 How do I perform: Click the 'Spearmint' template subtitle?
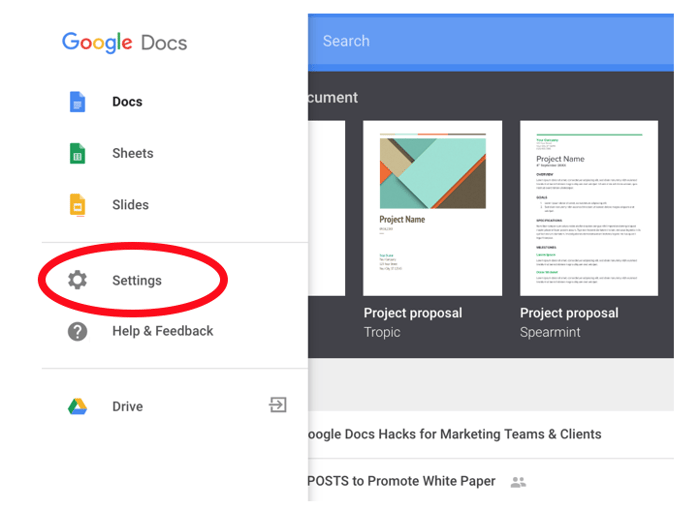click(x=550, y=332)
